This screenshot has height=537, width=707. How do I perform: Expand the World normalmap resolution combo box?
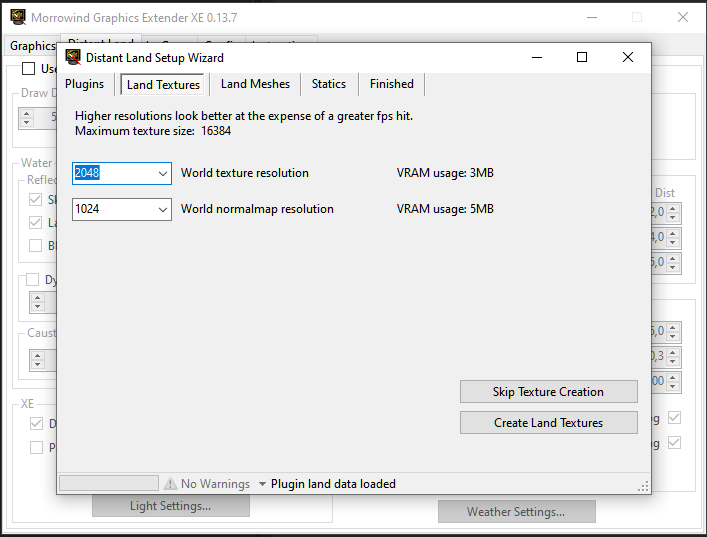pyautogui.click(x=164, y=209)
